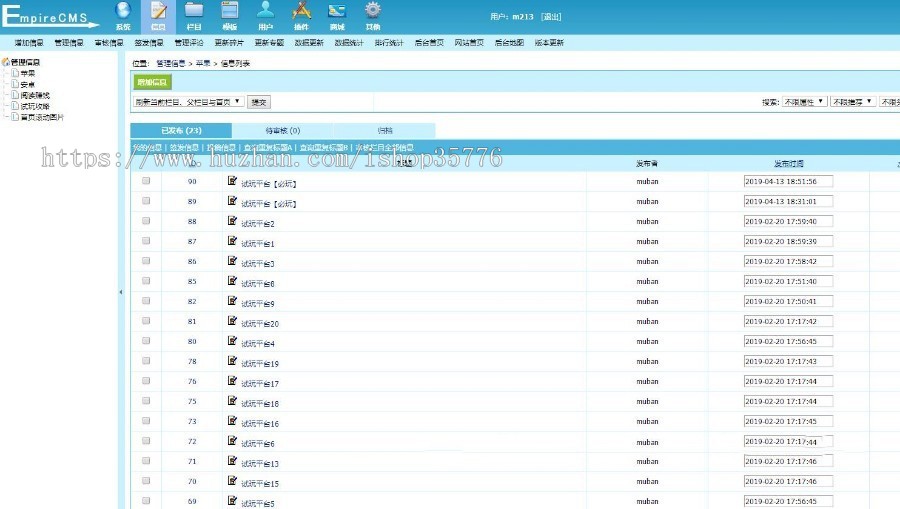The image size is (900, 509).
Task: Select 试玩攻略 in the left tree
Action: pos(35,106)
